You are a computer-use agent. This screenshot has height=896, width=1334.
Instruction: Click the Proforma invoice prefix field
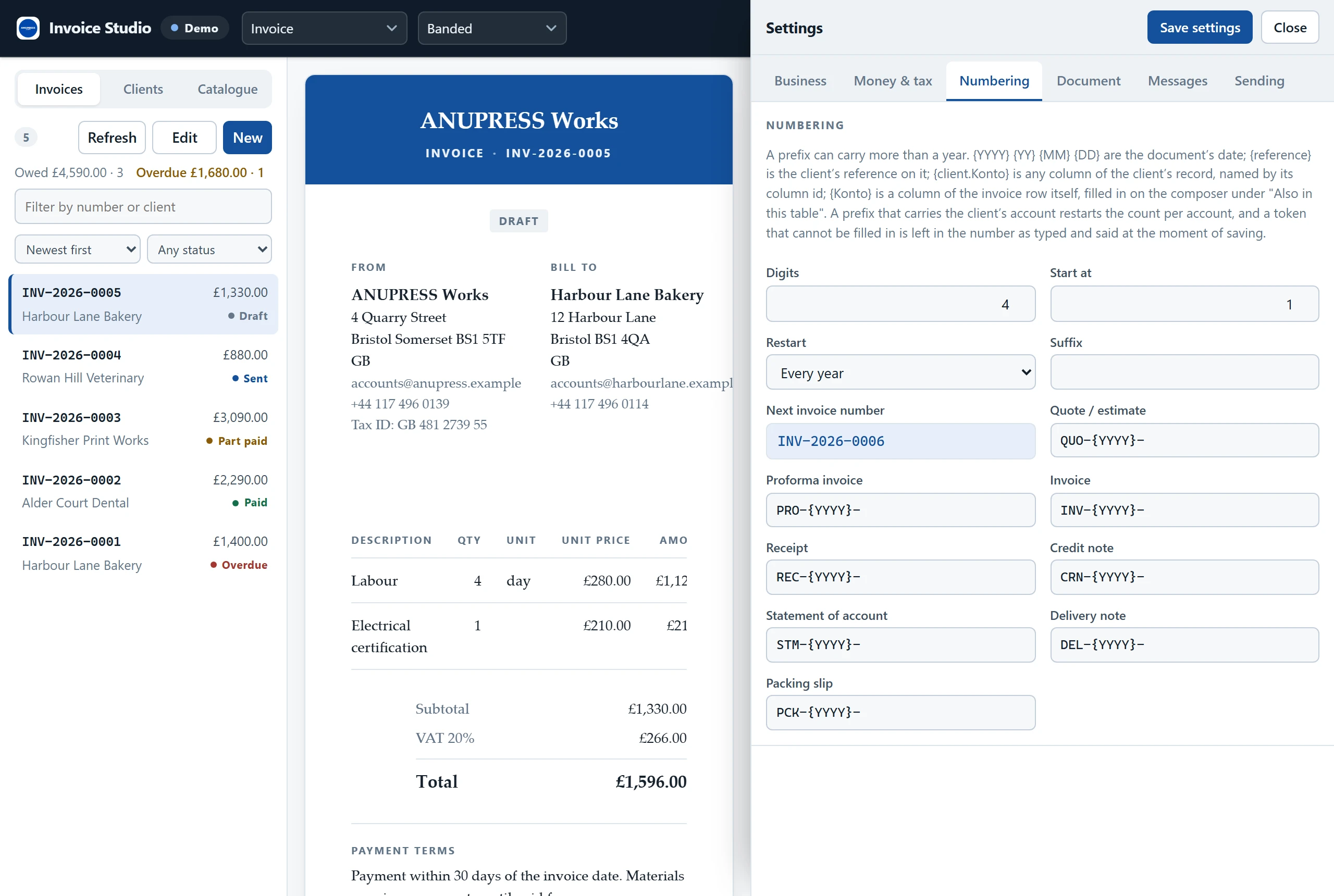pyautogui.click(x=900, y=511)
